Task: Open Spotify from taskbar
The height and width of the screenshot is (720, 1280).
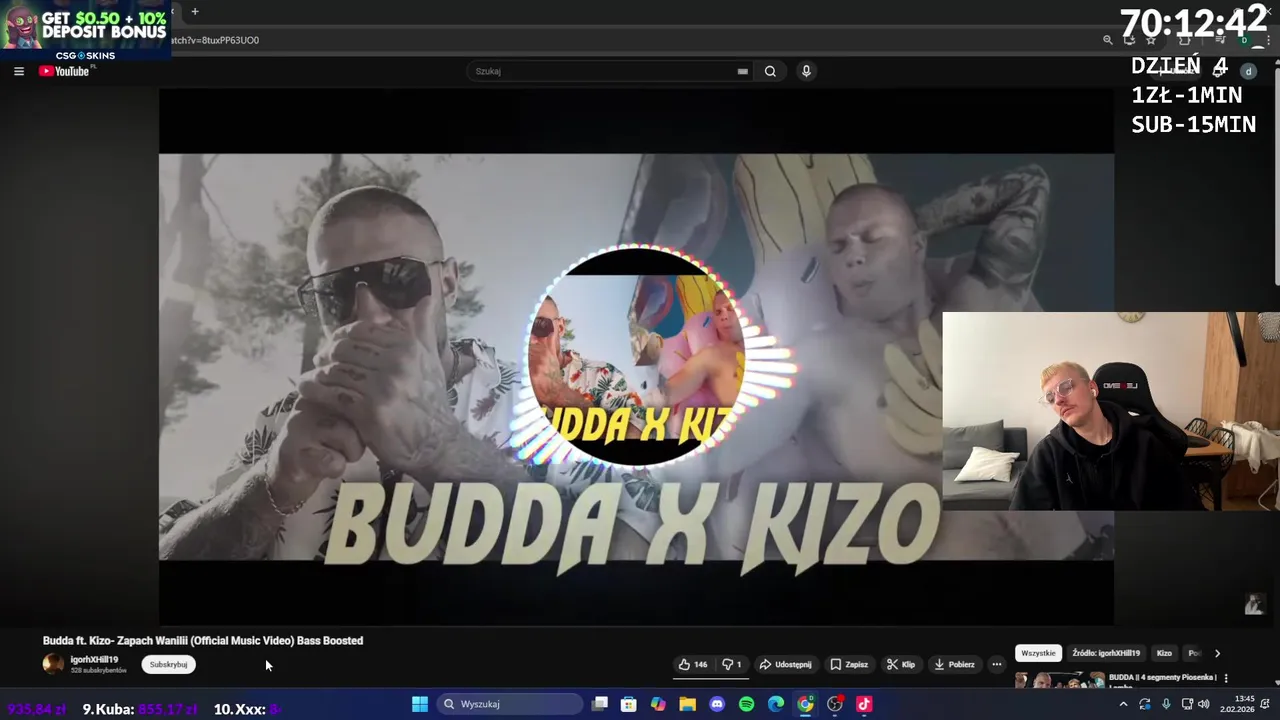Action: [x=746, y=704]
